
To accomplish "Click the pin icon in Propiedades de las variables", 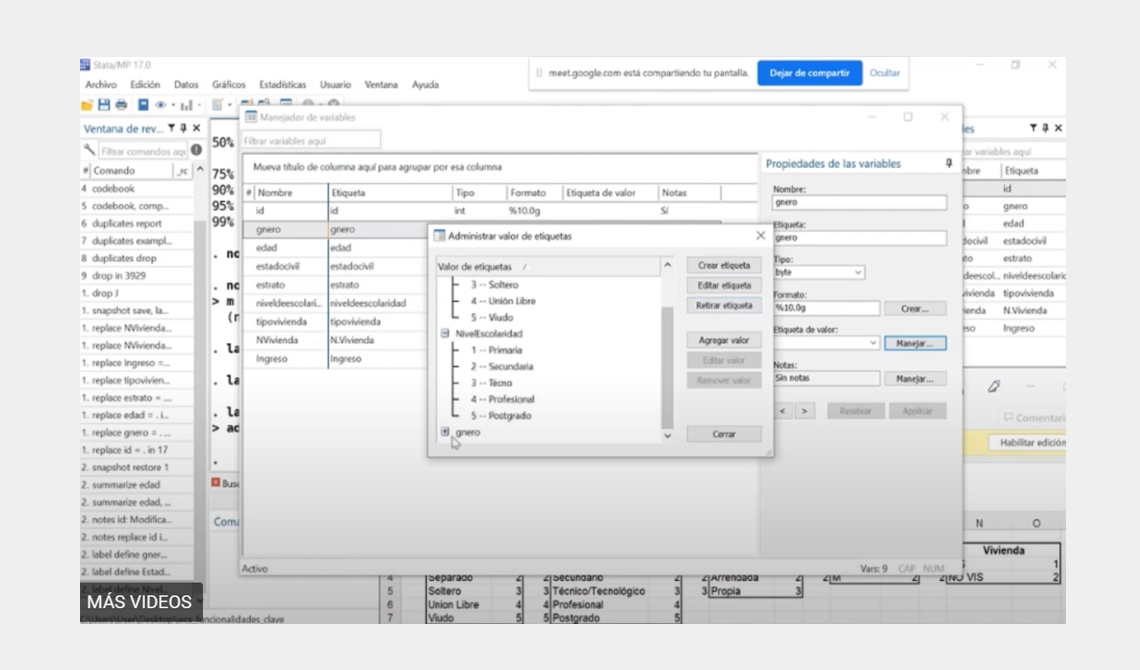I will click(x=949, y=164).
